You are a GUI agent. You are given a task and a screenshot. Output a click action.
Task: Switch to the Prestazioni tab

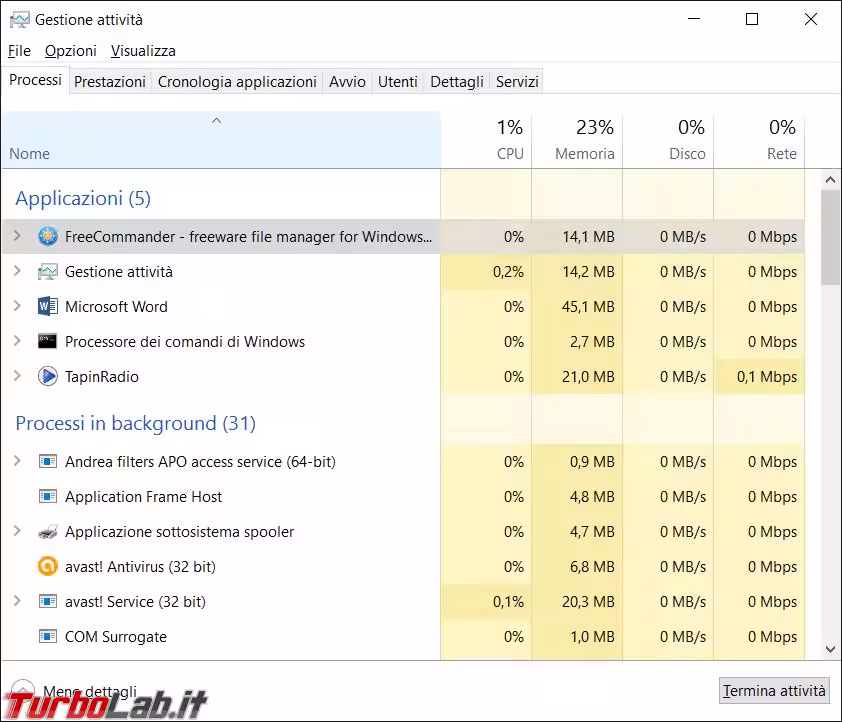110,82
